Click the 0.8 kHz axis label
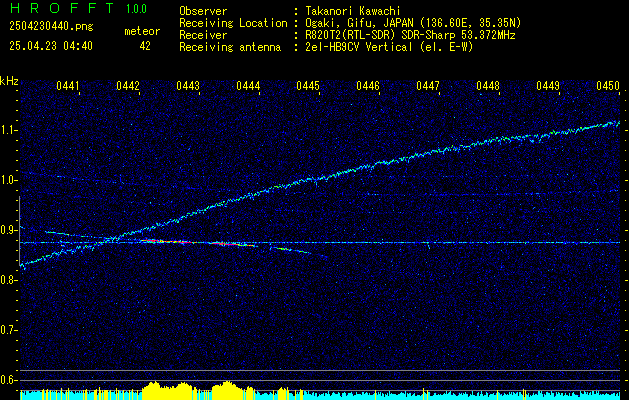The height and width of the screenshot is (400, 629). point(8,280)
